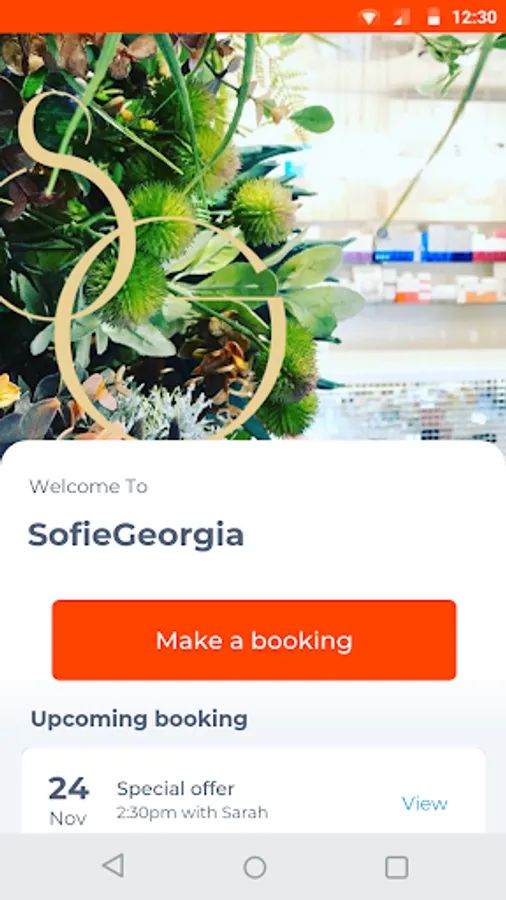Tap the Upcoming booking heading

pyautogui.click(x=139, y=719)
